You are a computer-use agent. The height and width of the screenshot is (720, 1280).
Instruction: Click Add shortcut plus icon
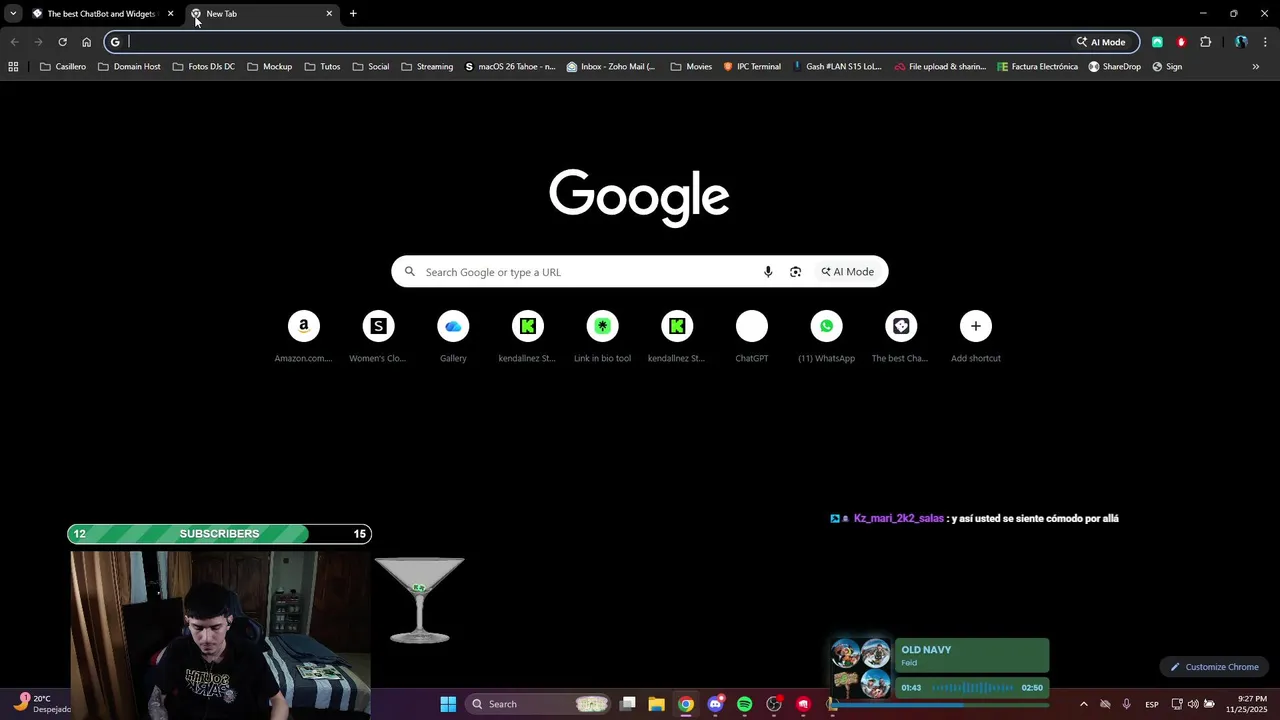(x=976, y=326)
